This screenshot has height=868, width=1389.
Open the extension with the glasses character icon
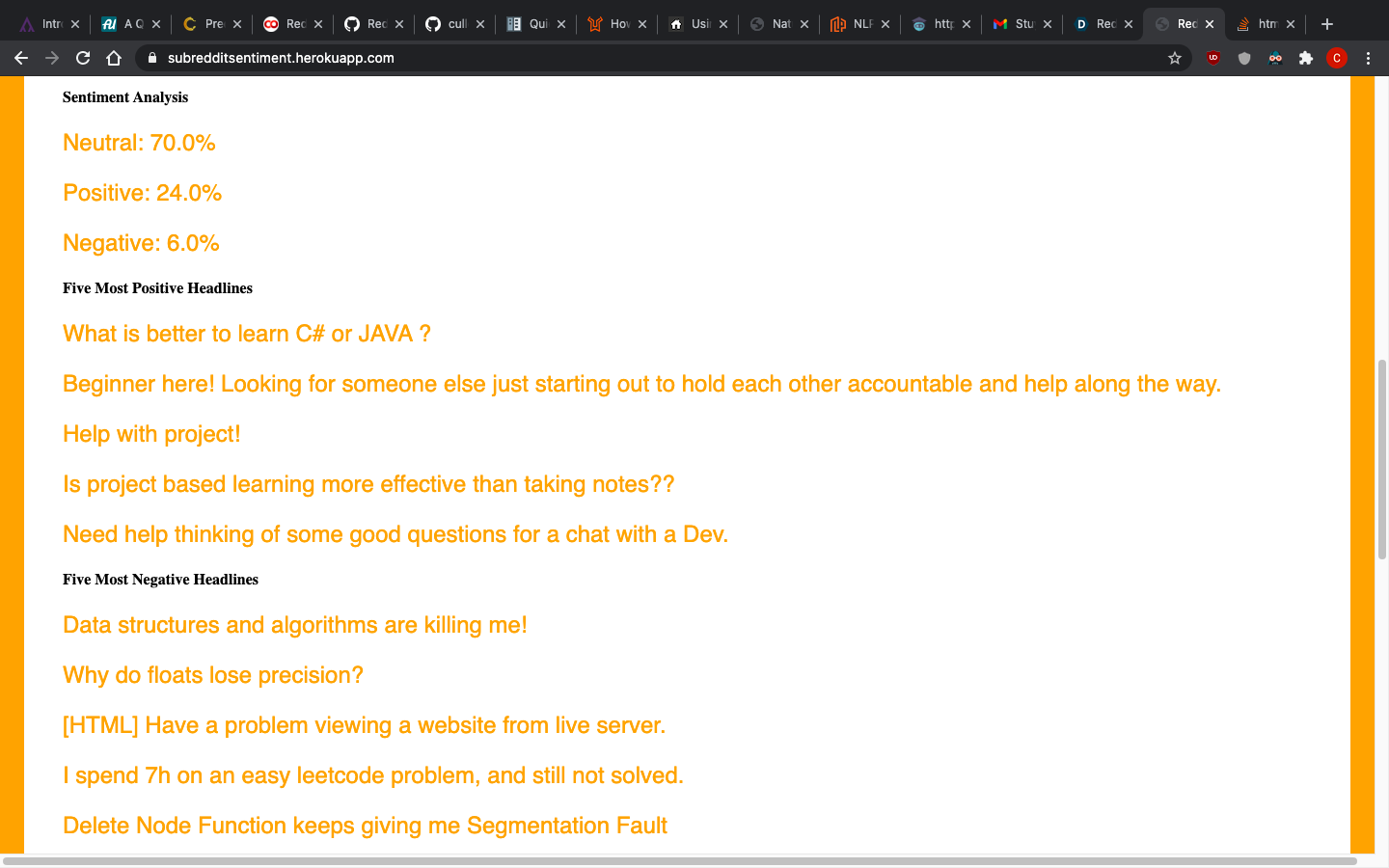(1275, 58)
